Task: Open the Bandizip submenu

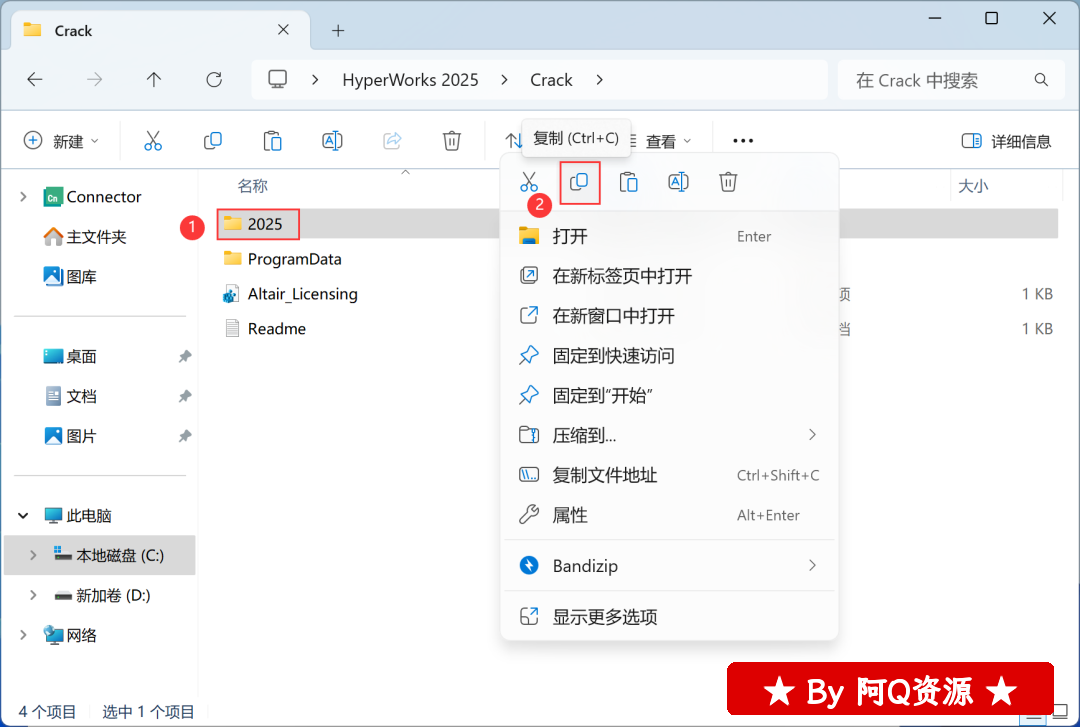Action: coord(669,566)
